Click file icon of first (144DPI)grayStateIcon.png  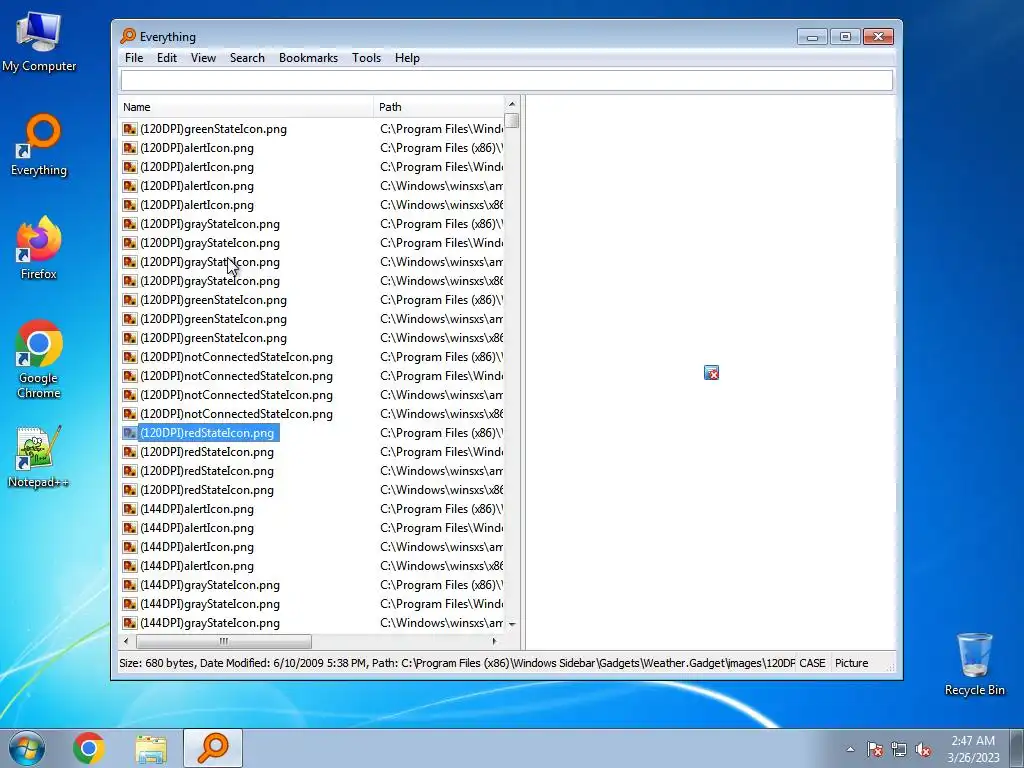coord(130,585)
